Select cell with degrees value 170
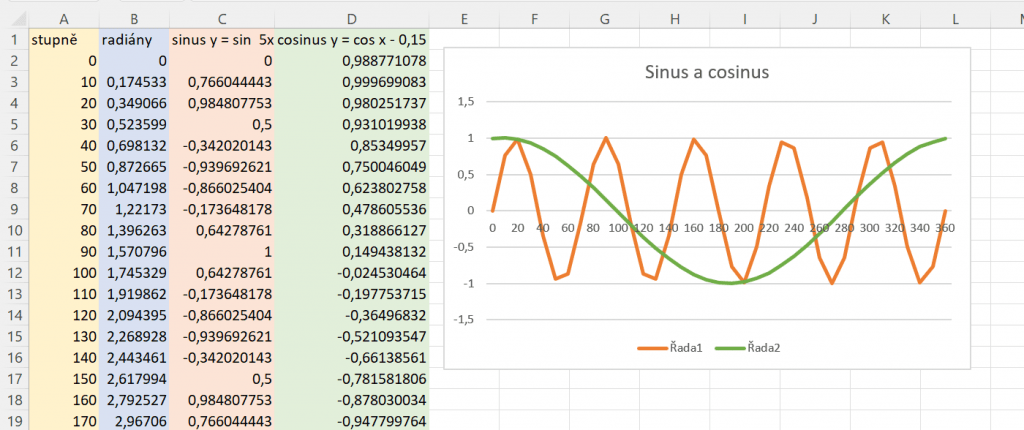 point(64,420)
